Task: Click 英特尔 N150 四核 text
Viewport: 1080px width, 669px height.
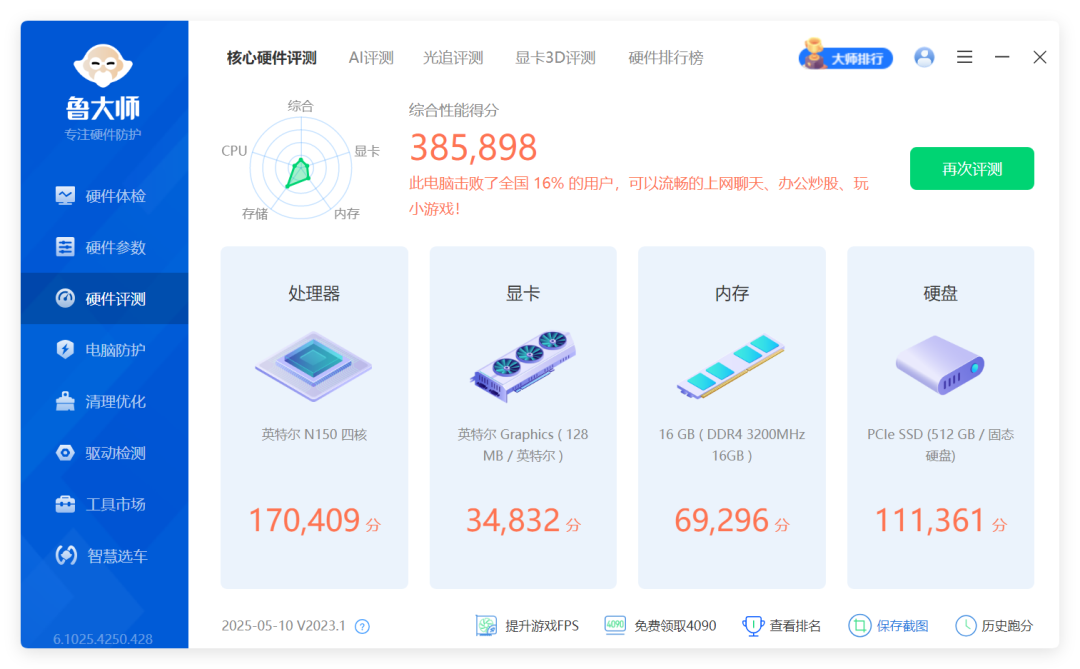Action: 314,435
